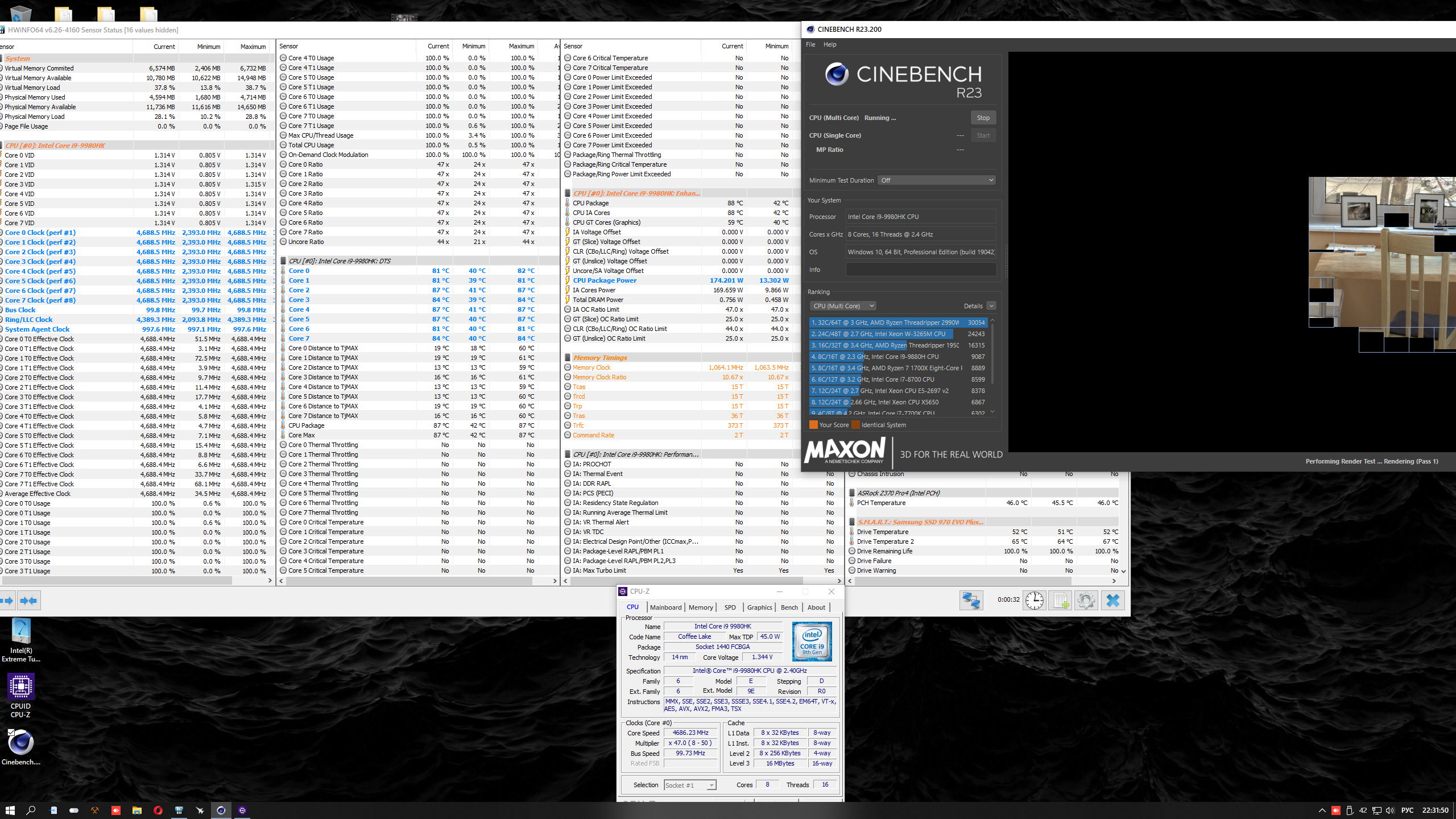Click the clock reset-timer icon in HWiNFO
The height and width of the screenshot is (819, 1456).
click(x=1034, y=601)
